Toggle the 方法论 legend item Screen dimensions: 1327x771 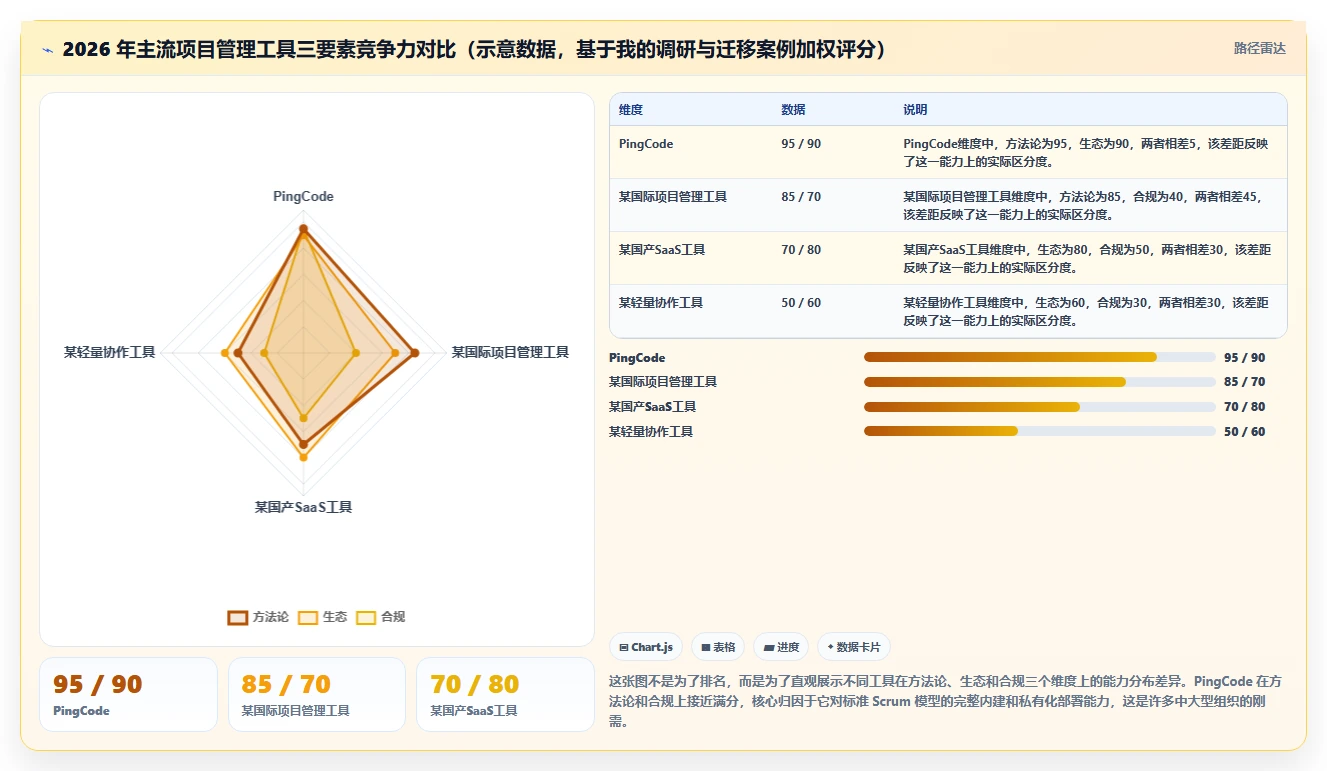click(258, 617)
